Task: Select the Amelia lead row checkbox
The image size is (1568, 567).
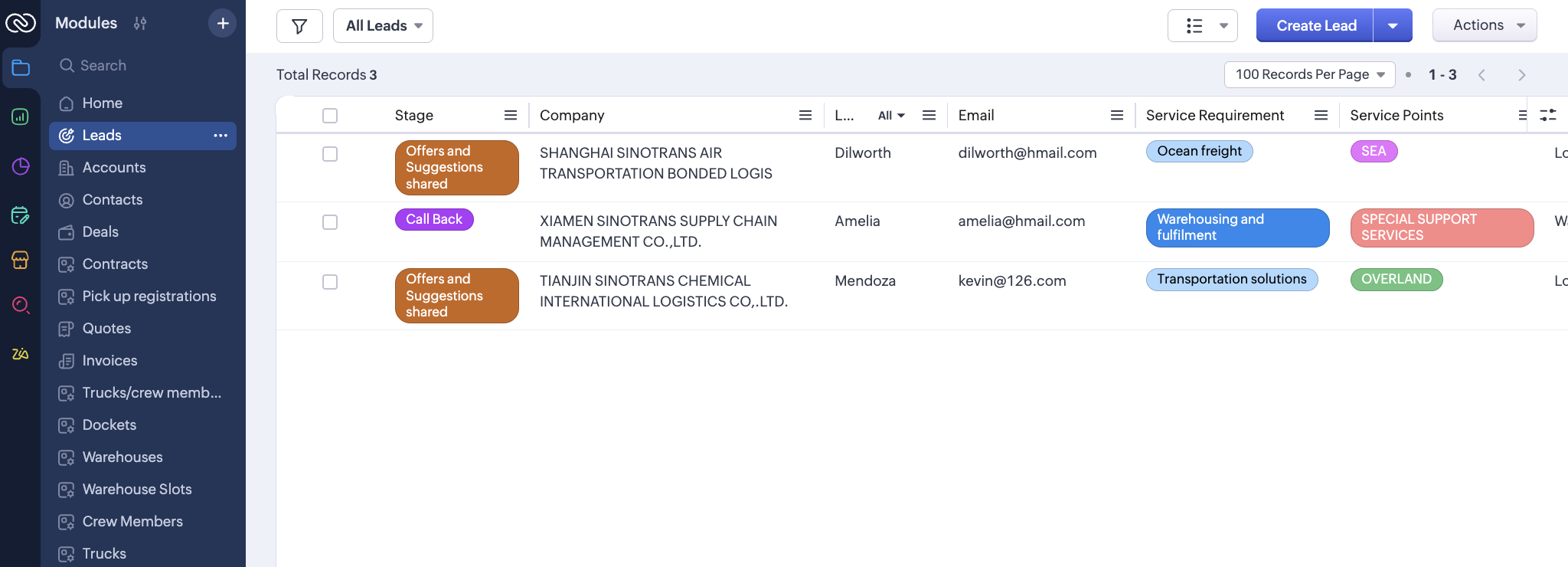Action: [330, 222]
